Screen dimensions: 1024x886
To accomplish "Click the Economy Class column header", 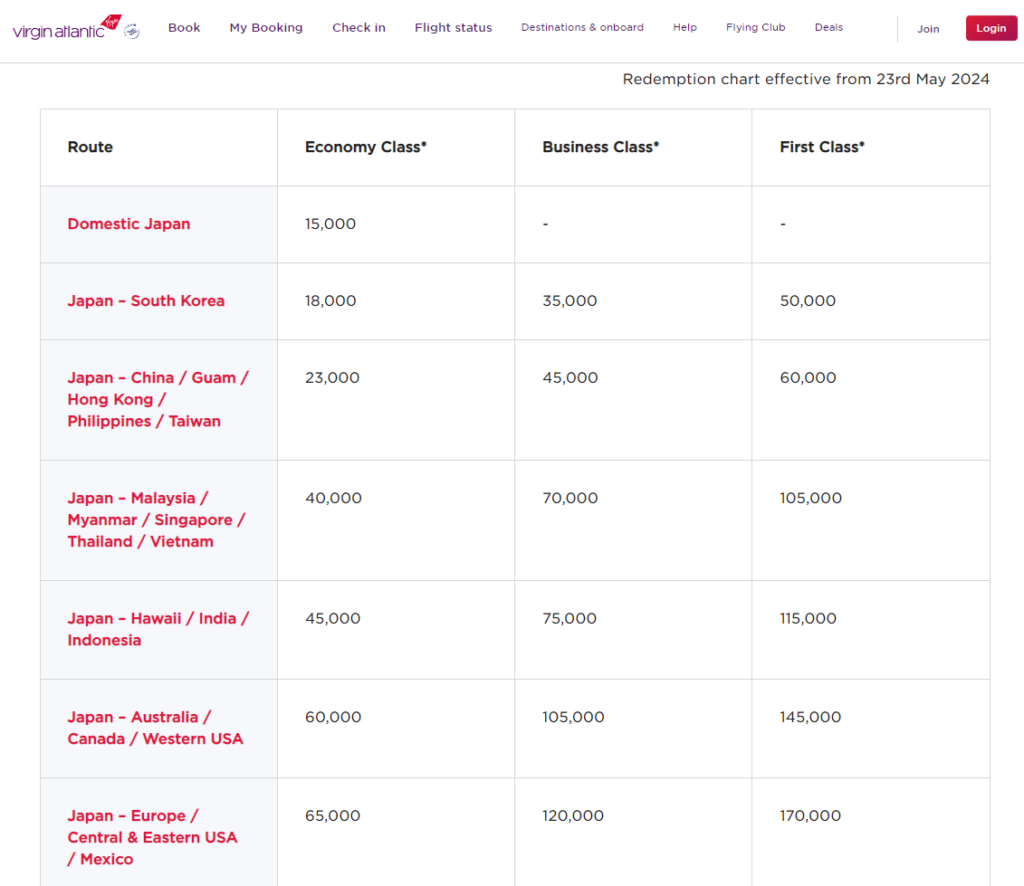I will pos(365,146).
